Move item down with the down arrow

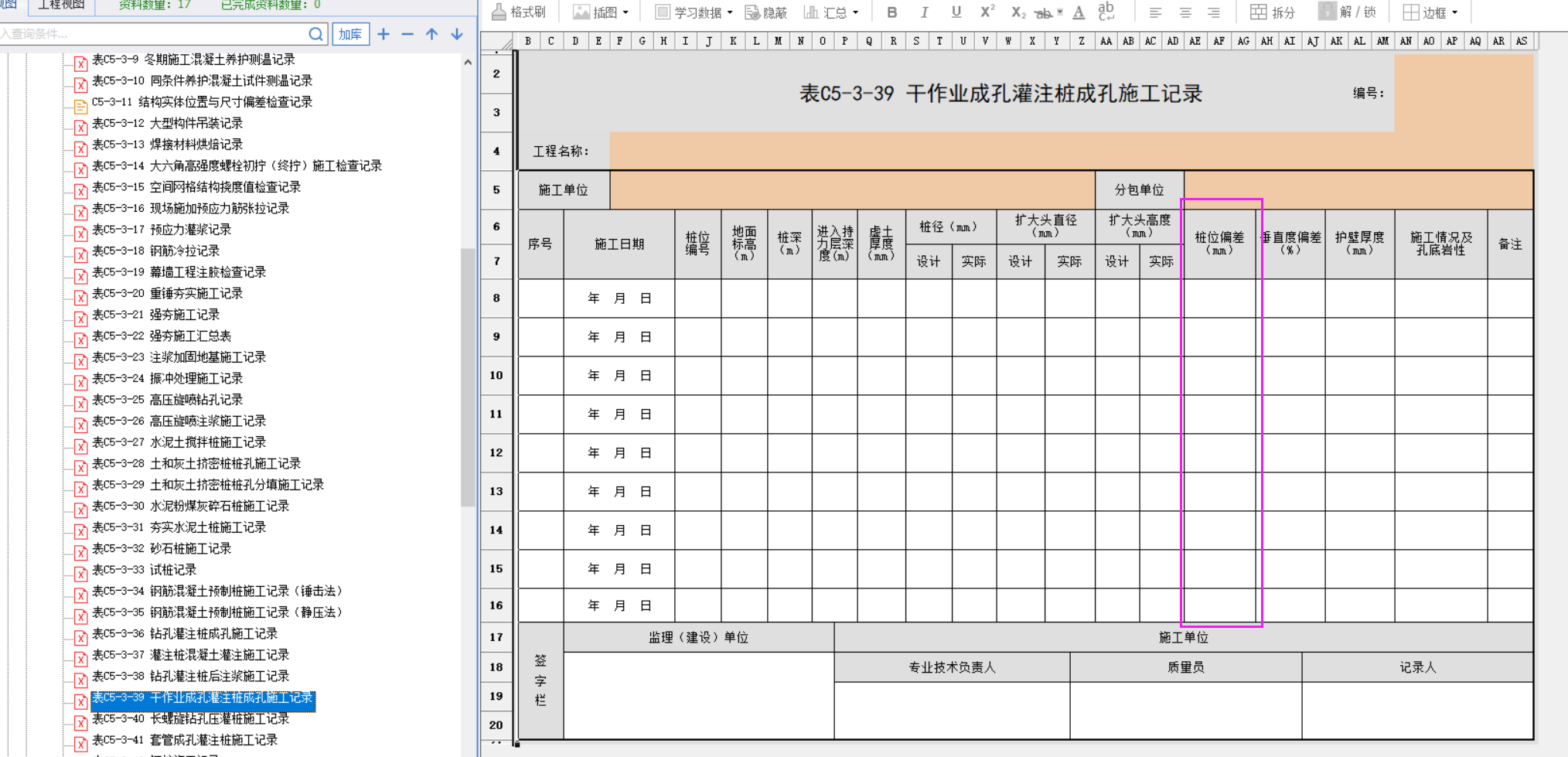click(x=457, y=34)
